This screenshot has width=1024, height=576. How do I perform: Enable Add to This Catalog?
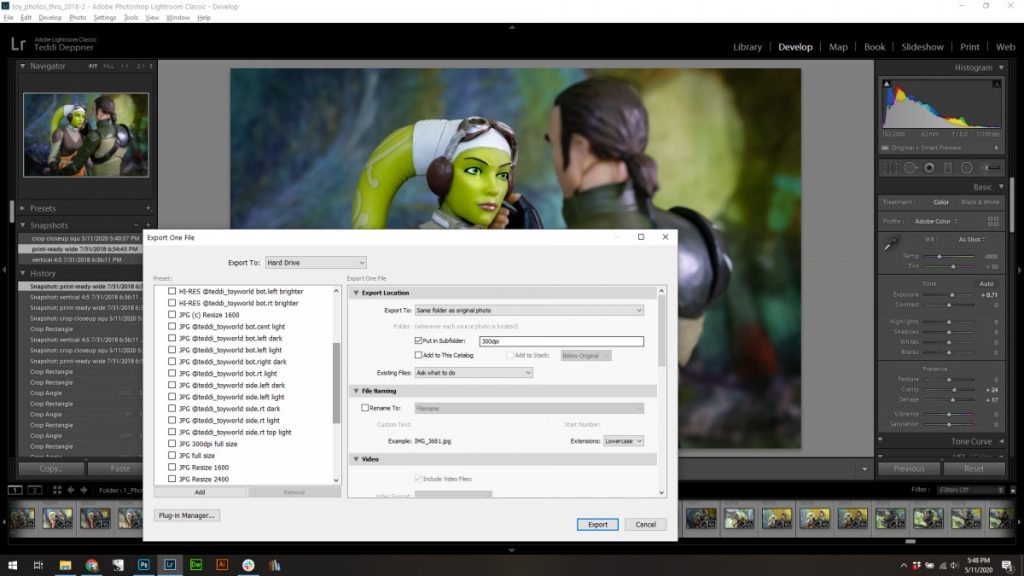418,355
